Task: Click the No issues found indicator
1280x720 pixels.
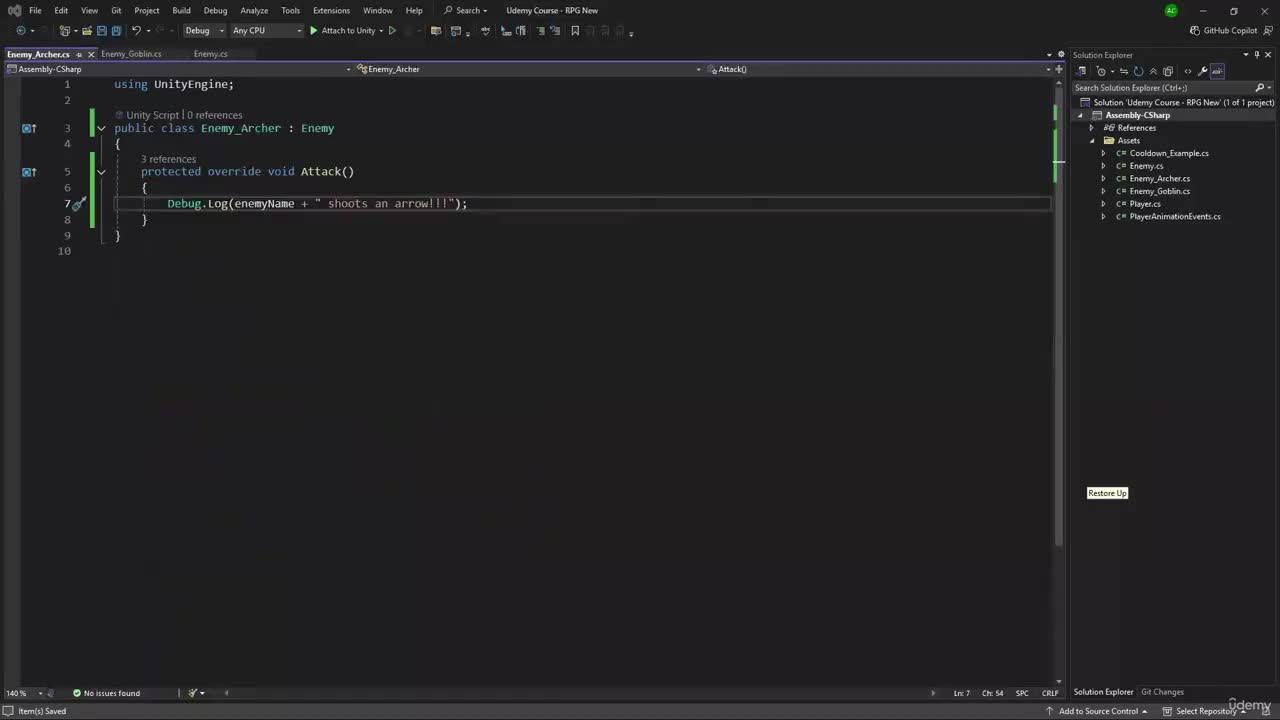Action: click(106, 693)
